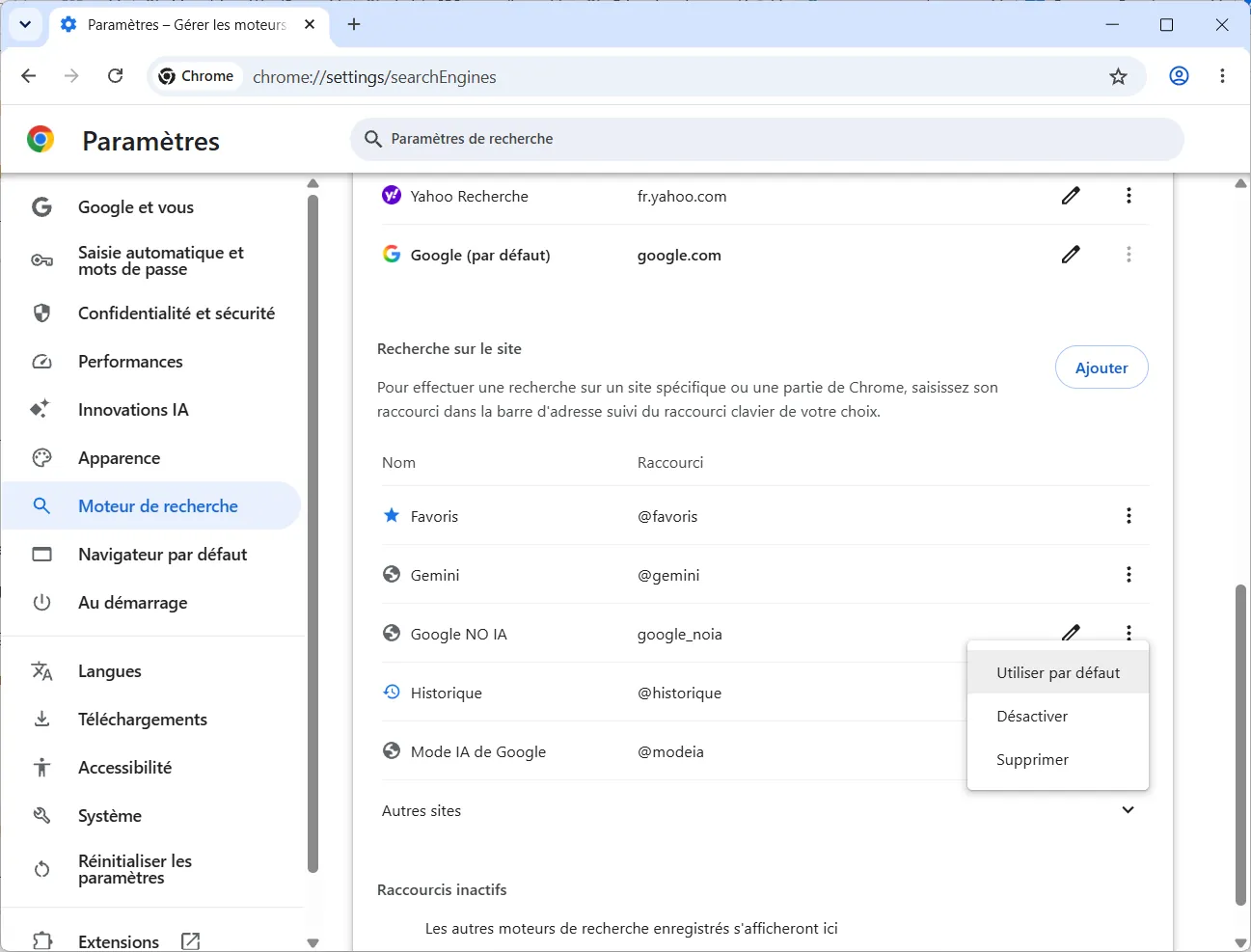Click the Ajouter button
The height and width of the screenshot is (952, 1251).
[1101, 367]
